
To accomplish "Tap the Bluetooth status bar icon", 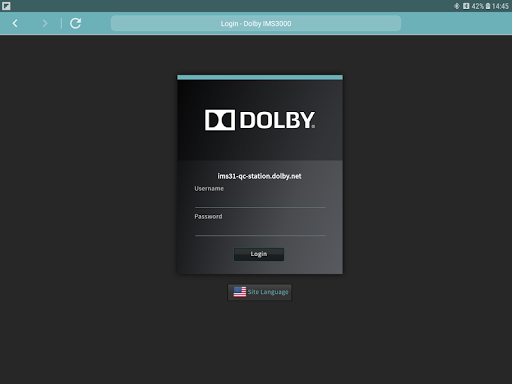I will point(457,6).
